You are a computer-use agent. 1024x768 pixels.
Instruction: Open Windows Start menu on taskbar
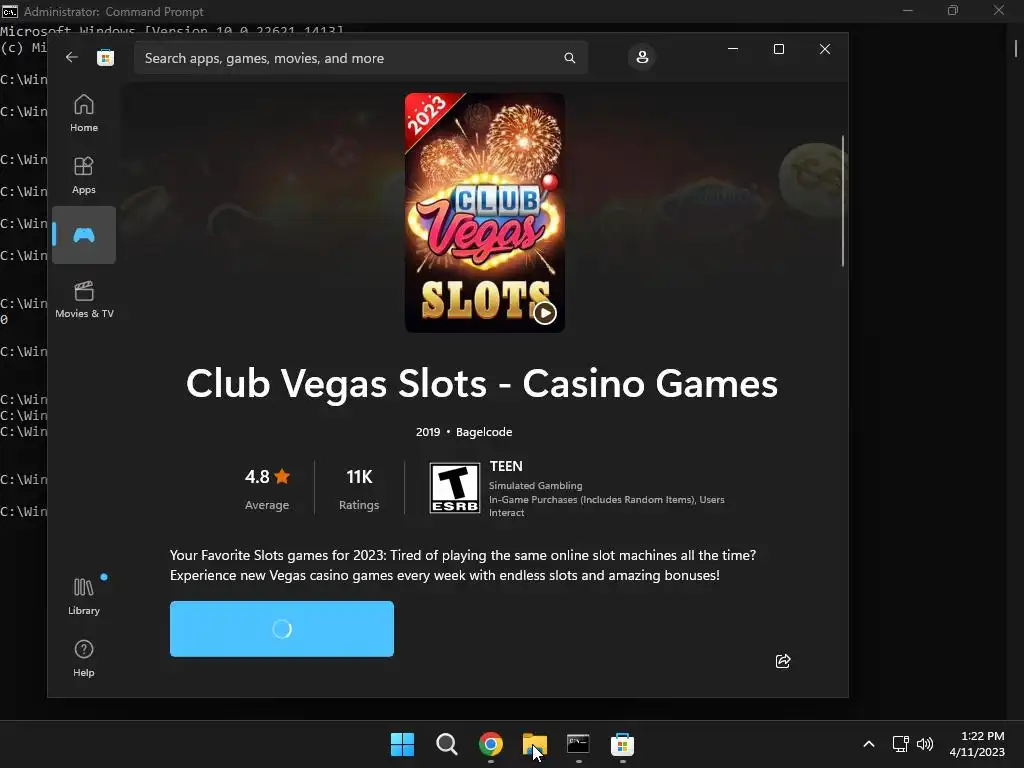click(402, 744)
